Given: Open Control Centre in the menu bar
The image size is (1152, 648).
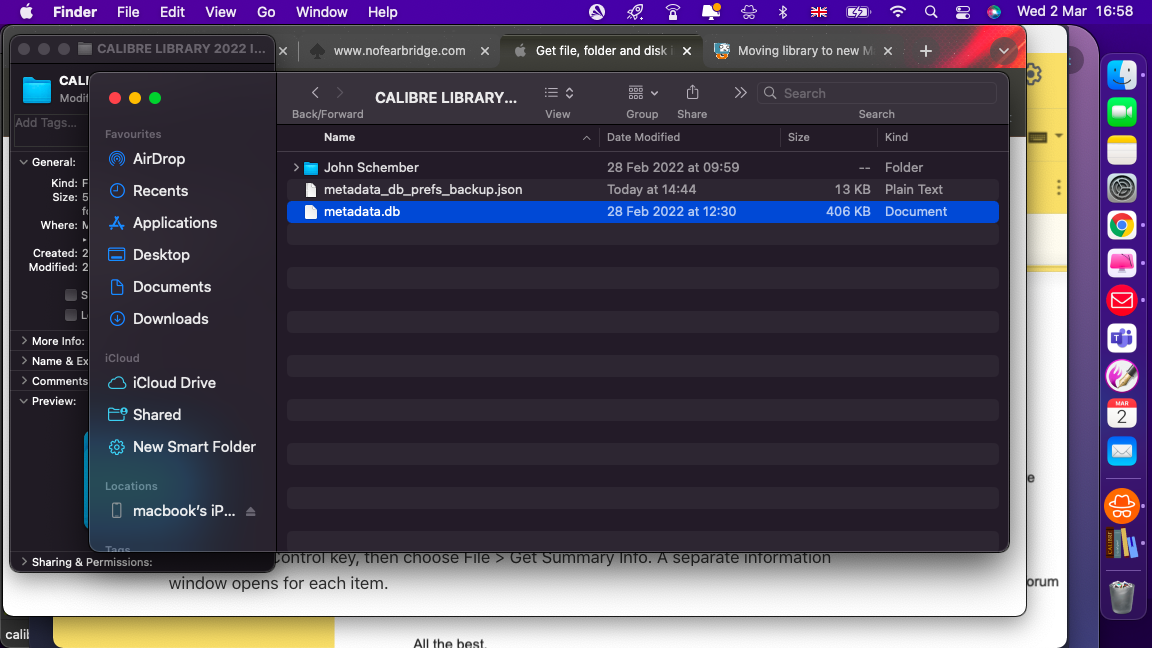Looking at the screenshot, I should point(962,12).
